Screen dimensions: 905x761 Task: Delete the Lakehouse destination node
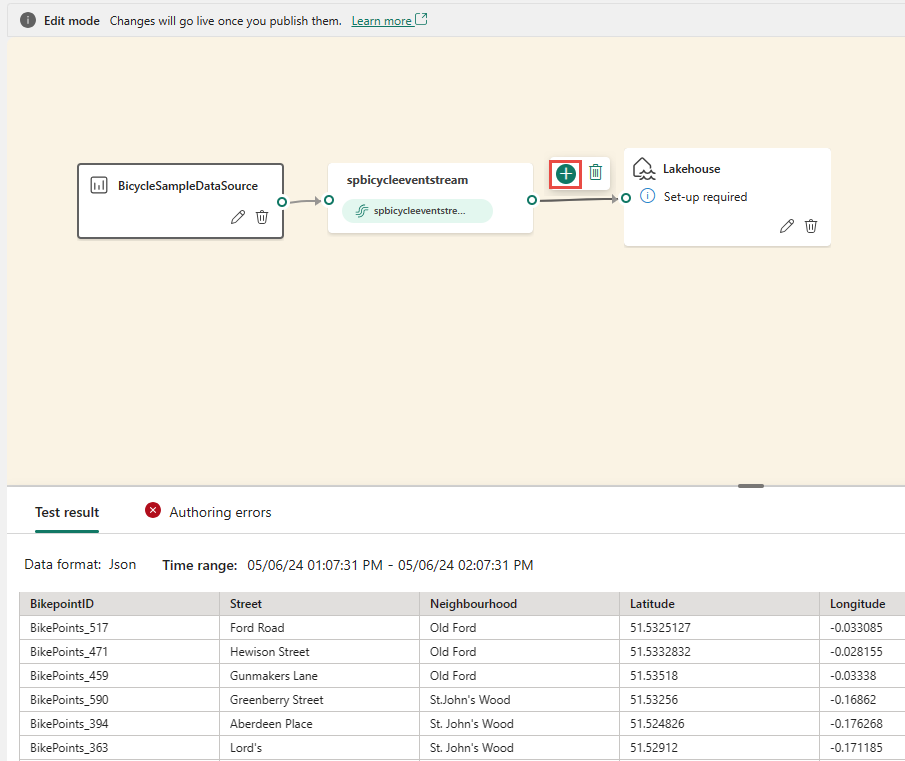pos(811,226)
